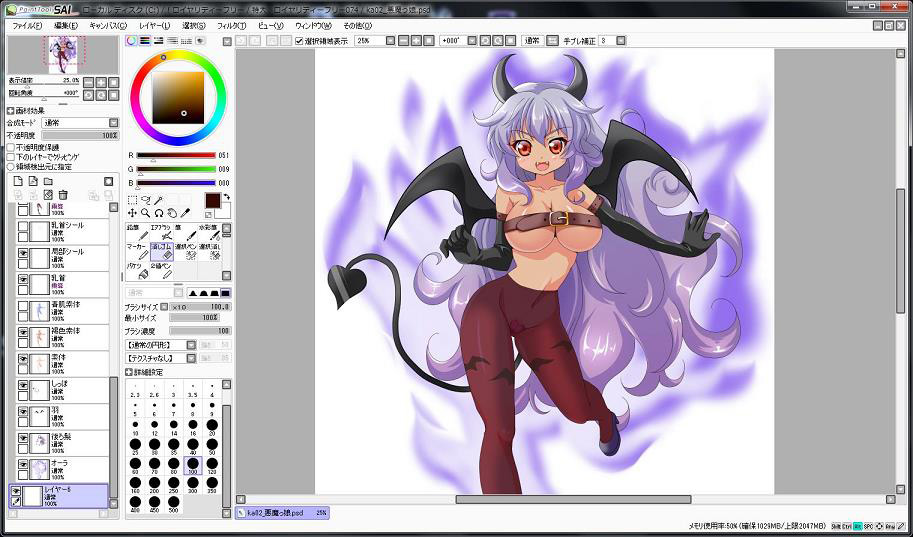The width and height of the screenshot is (913, 537).
Task: Create a new layer set folder
Action: 47,181
